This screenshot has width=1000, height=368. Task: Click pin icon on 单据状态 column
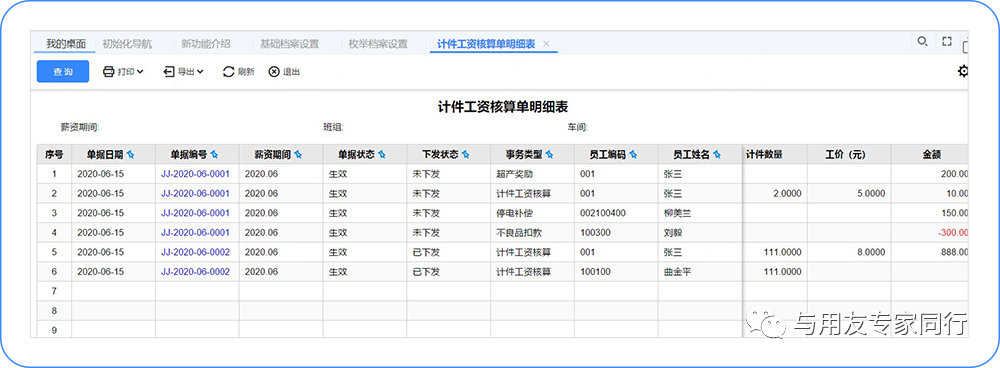[382, 154]
